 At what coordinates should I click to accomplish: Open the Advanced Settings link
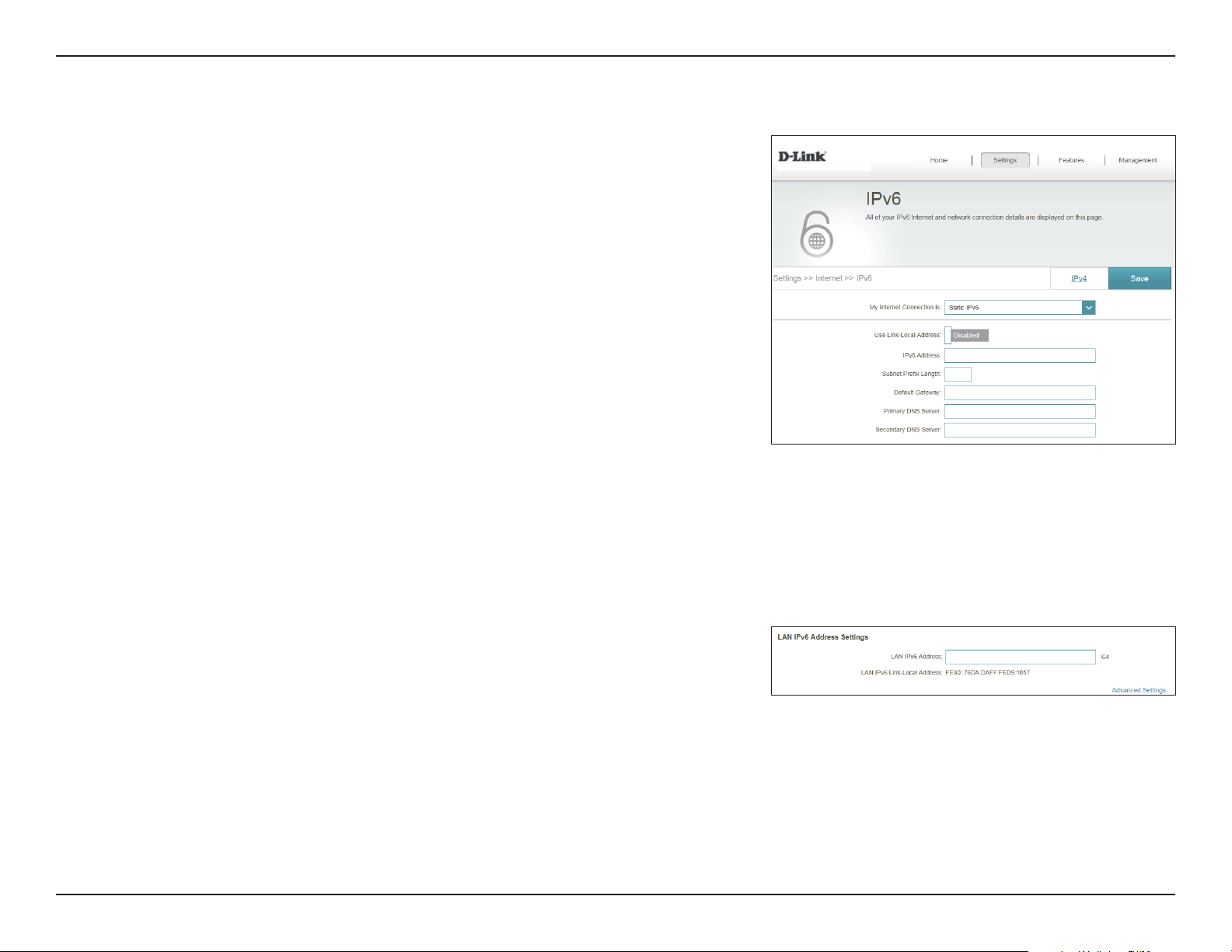tap(1141, 690)
